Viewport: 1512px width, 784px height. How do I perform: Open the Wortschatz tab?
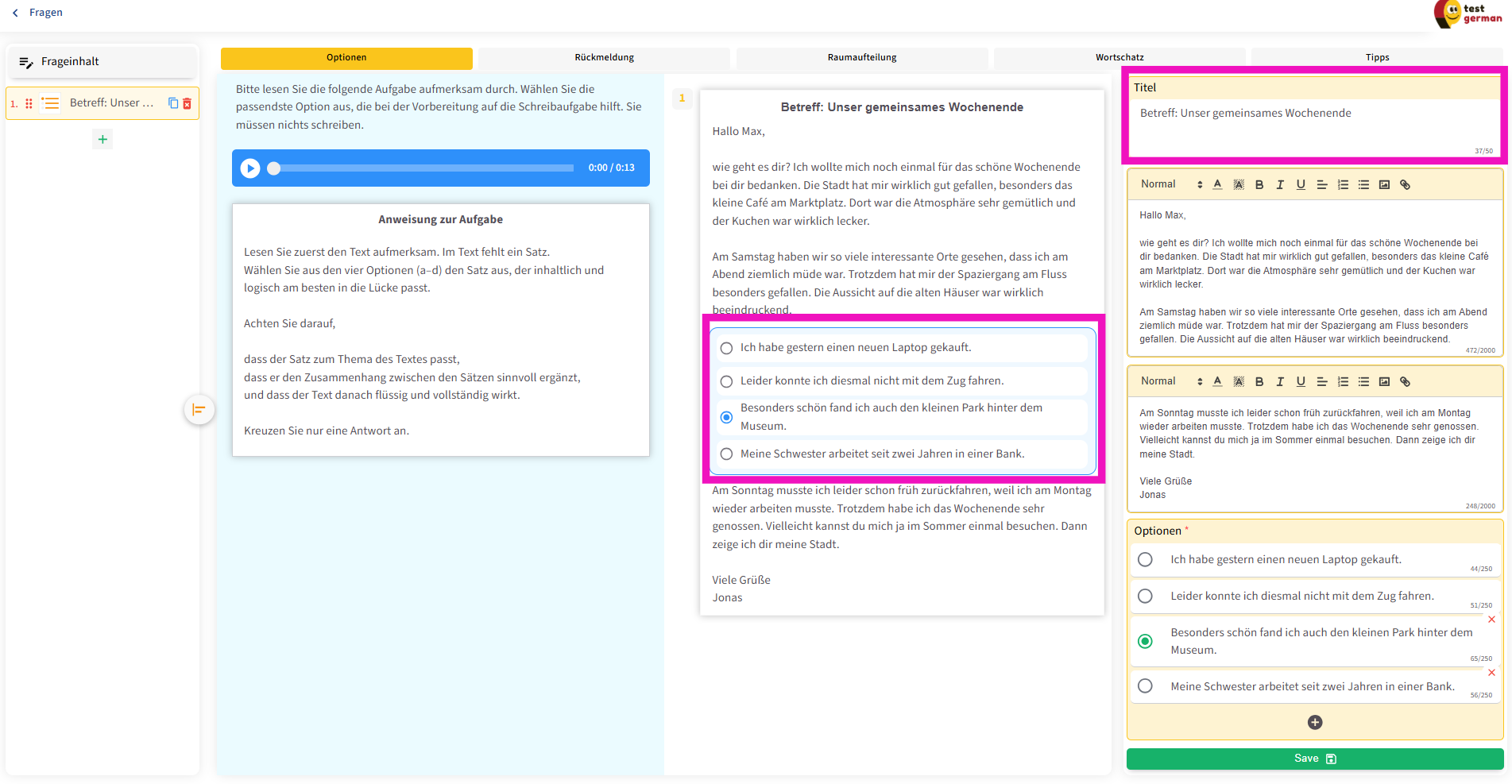tap(1119, 57)
